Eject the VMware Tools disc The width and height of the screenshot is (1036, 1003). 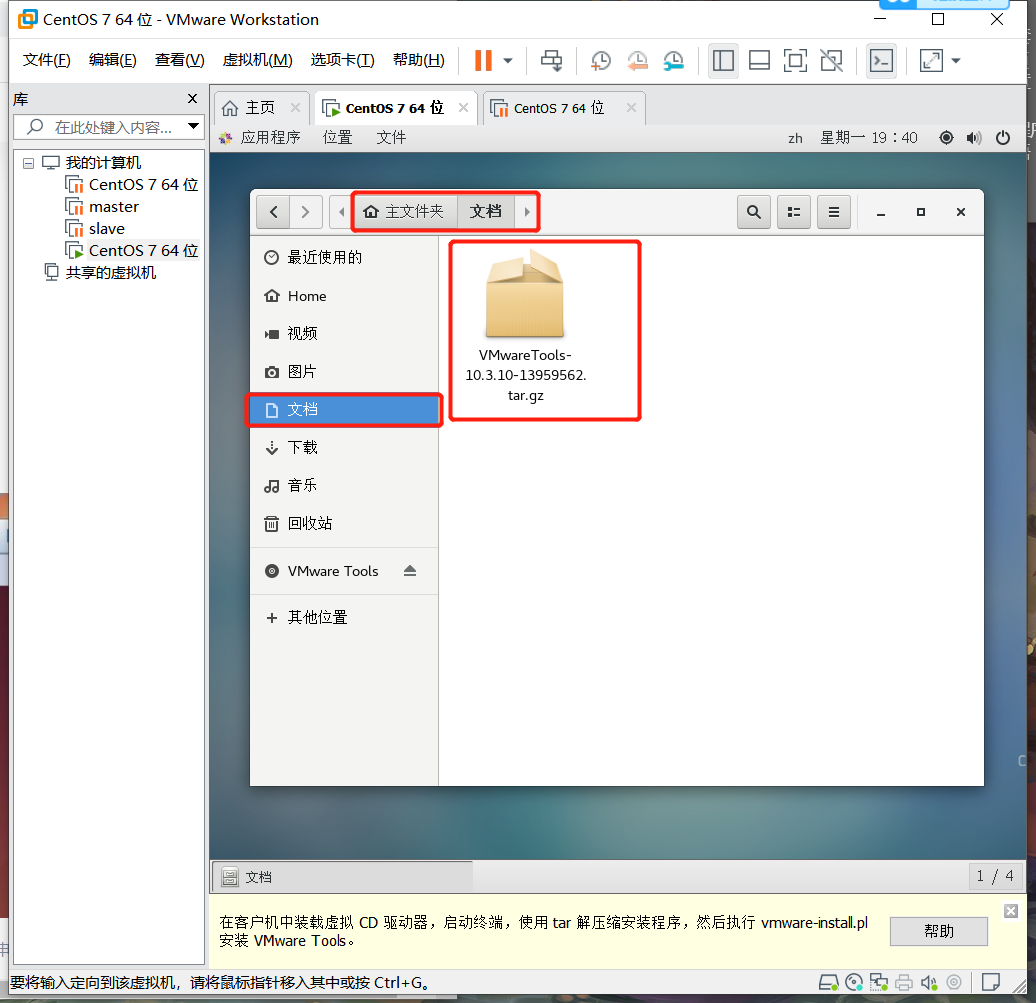[x=410, y=571]
